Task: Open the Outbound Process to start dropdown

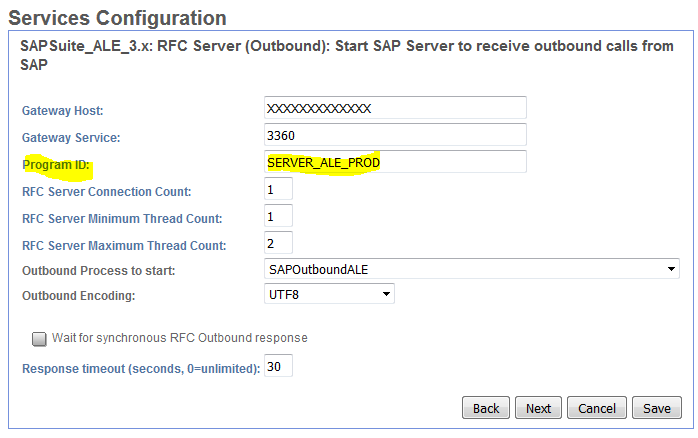Action: point(472,269)
